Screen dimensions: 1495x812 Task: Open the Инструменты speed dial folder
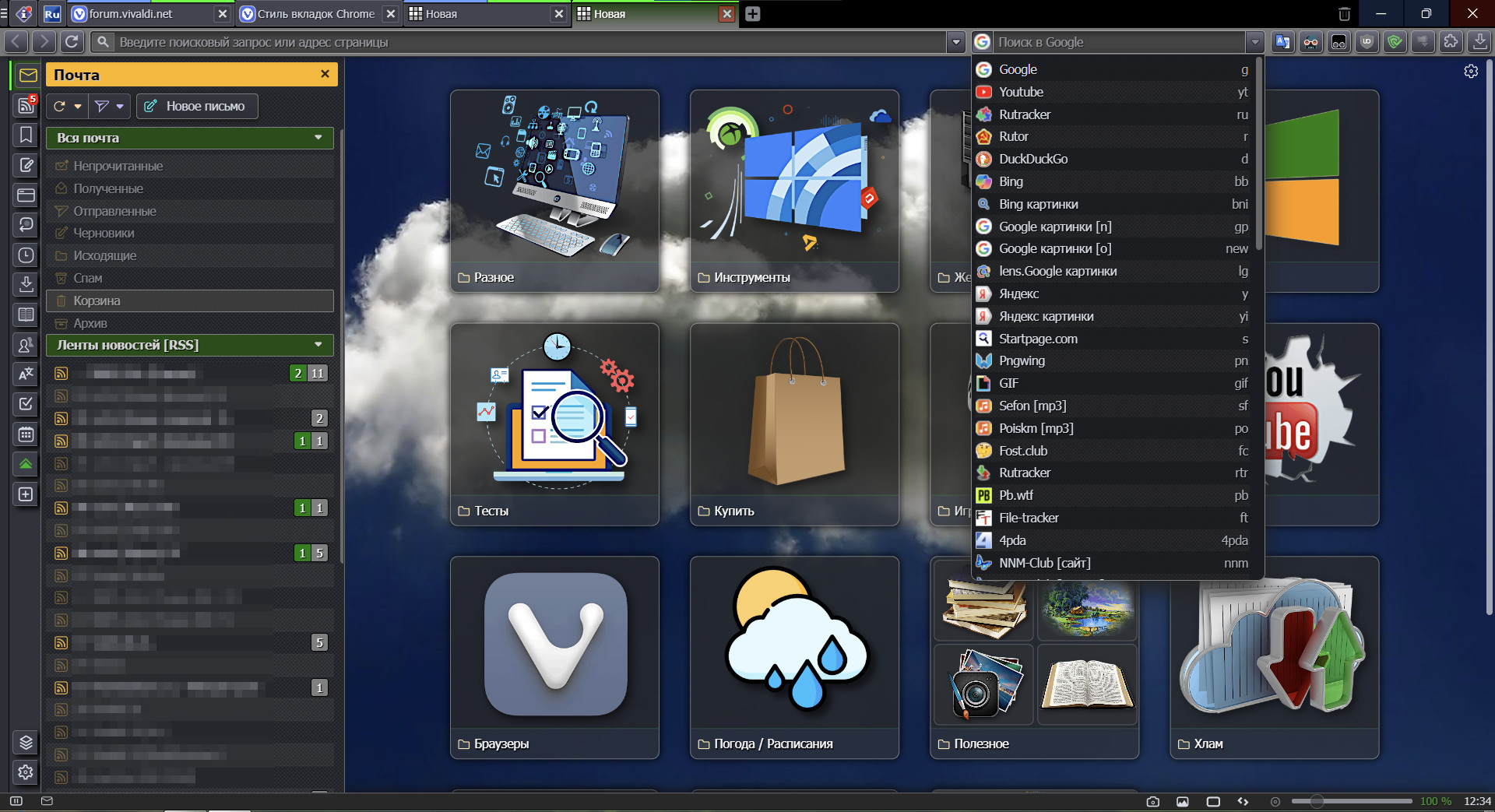click(x=794, y=191)
